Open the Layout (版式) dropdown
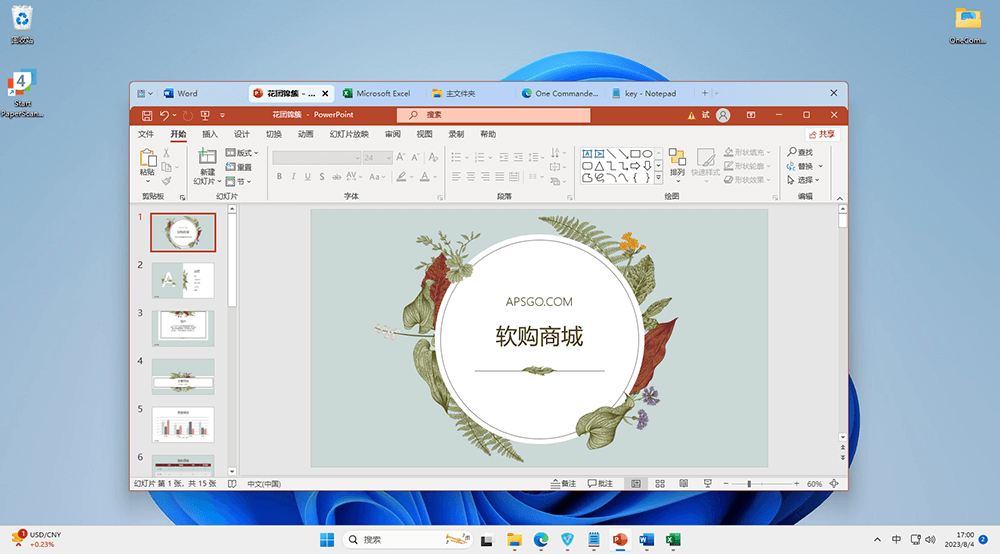Screen dimensions: 1000x554 [242, 153]
